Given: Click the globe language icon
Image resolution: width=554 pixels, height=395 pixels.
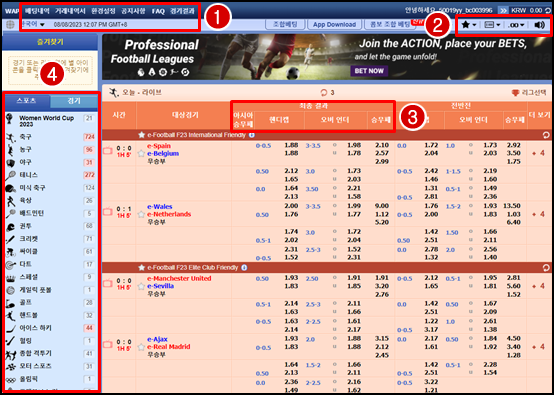Looking at the screenshot, I should click(11, 24).
